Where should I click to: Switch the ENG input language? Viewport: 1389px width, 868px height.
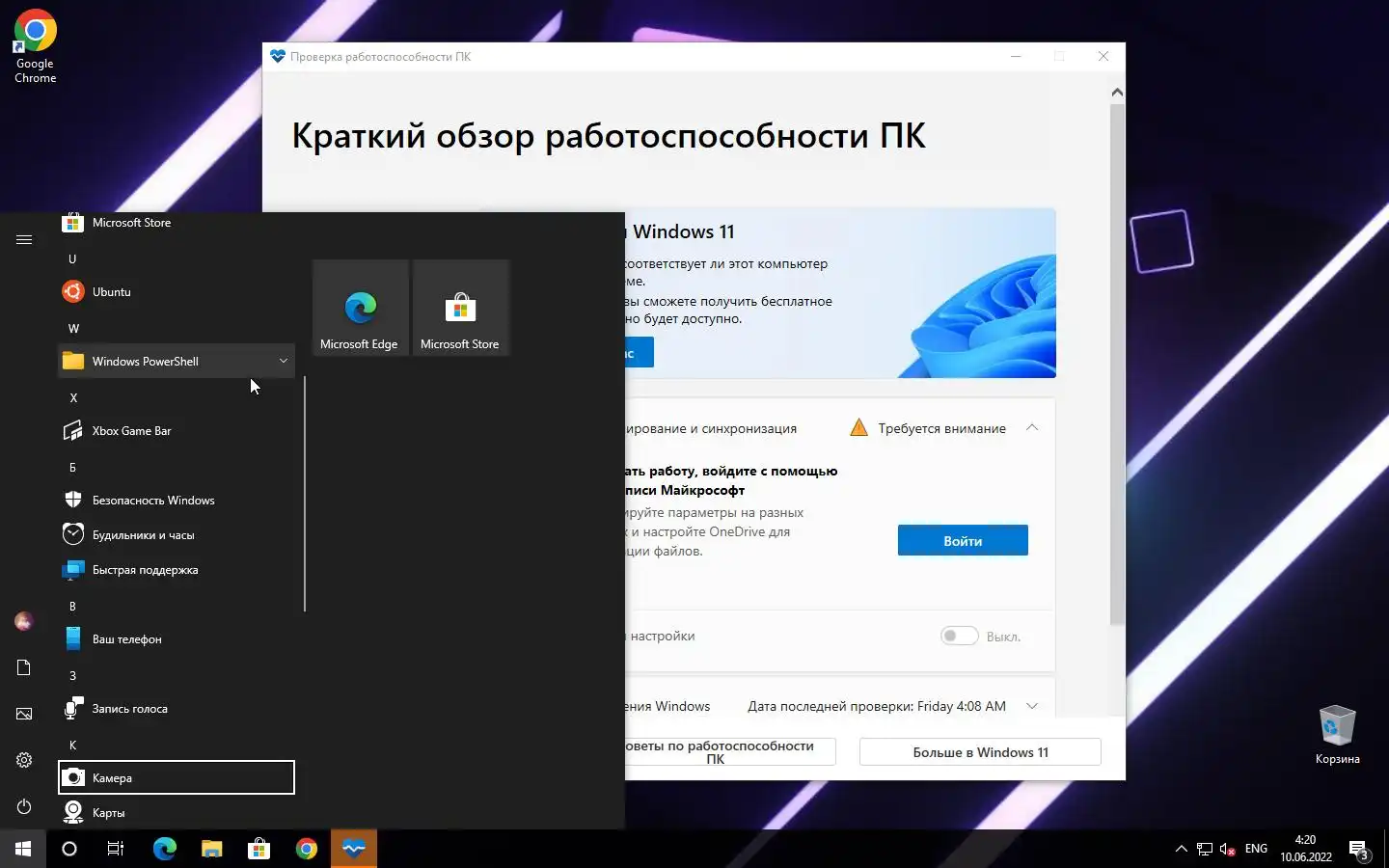1256,849
